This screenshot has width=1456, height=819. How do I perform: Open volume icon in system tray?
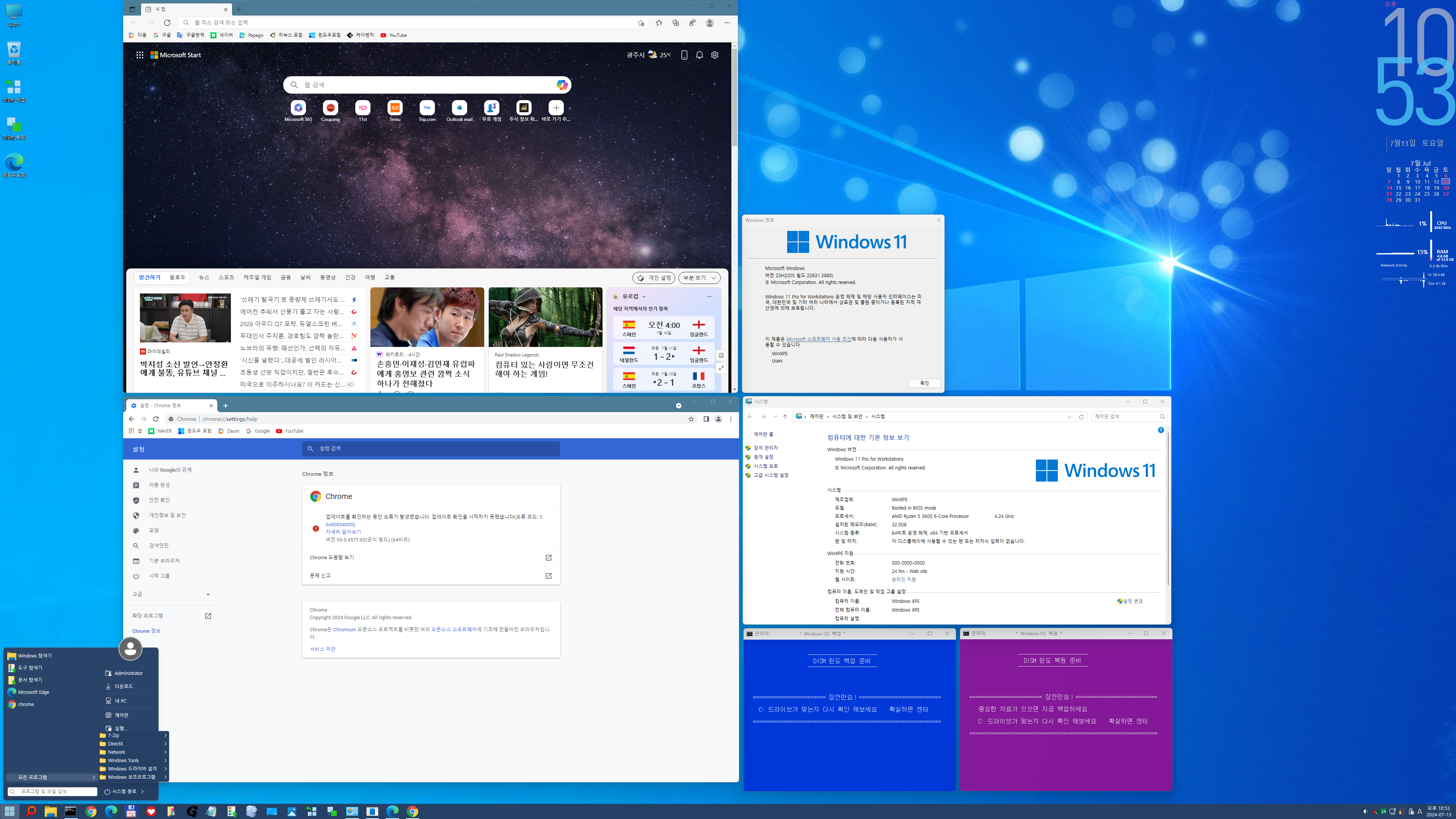coord(1365,812)
